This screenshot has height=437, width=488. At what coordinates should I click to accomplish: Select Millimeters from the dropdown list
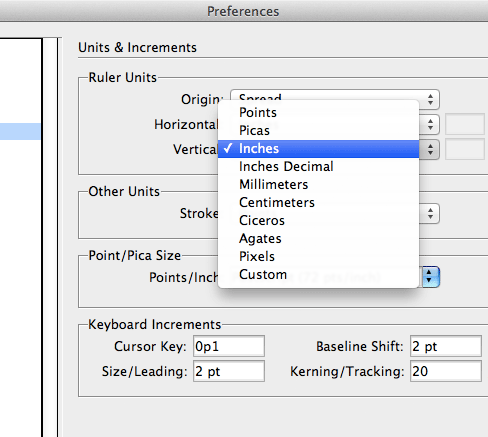coord(318,185)
